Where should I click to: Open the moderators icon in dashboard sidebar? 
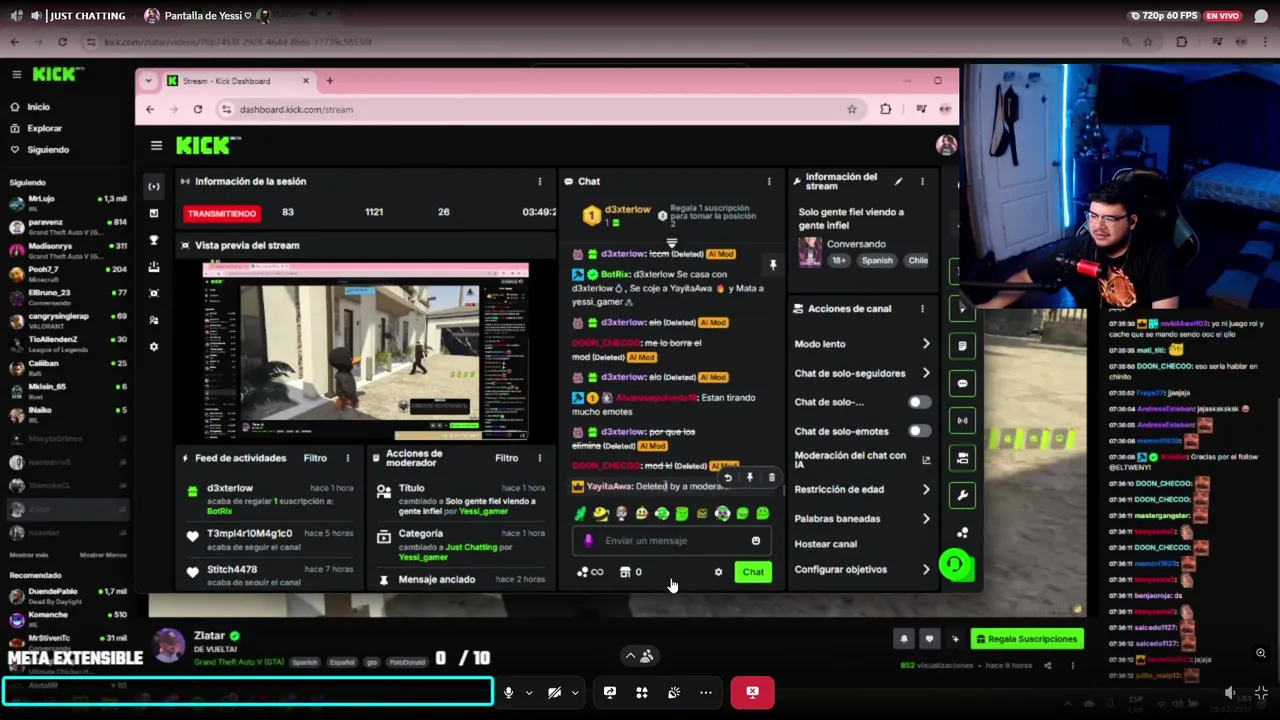[x=153, y=320]
